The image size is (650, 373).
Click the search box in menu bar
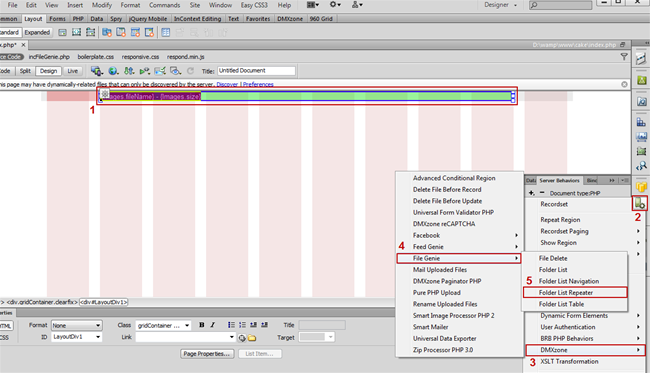click(560, 5)
